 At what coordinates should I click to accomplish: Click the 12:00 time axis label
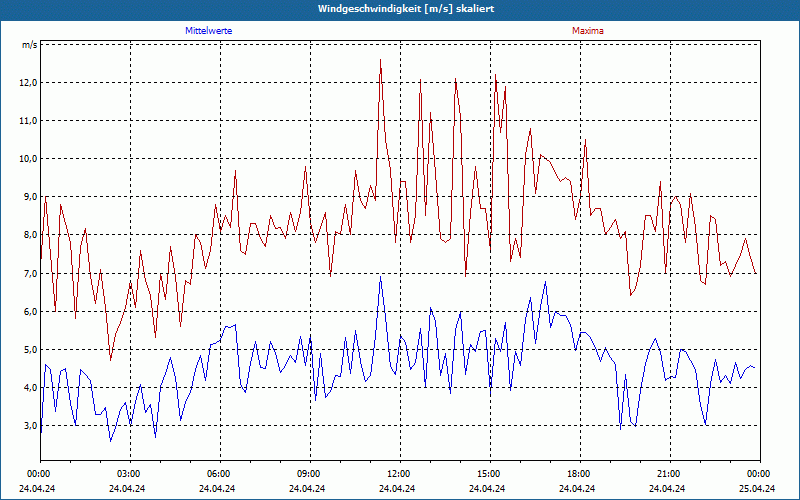400,474
